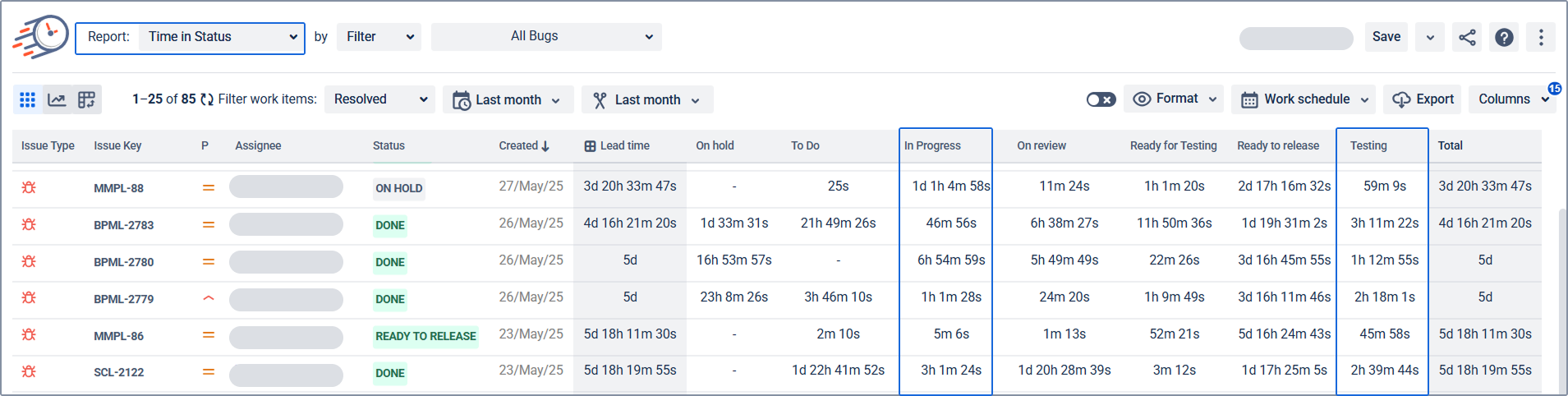Click the bug icon for BPML-2783
Screen dimensions: 1568x396
[x=29, y=224]
